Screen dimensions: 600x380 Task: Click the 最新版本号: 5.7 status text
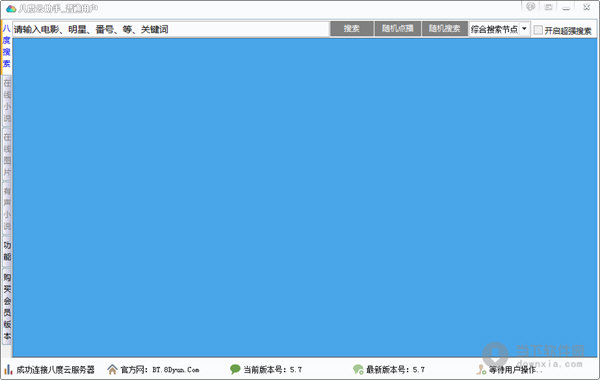pos(395,370)
